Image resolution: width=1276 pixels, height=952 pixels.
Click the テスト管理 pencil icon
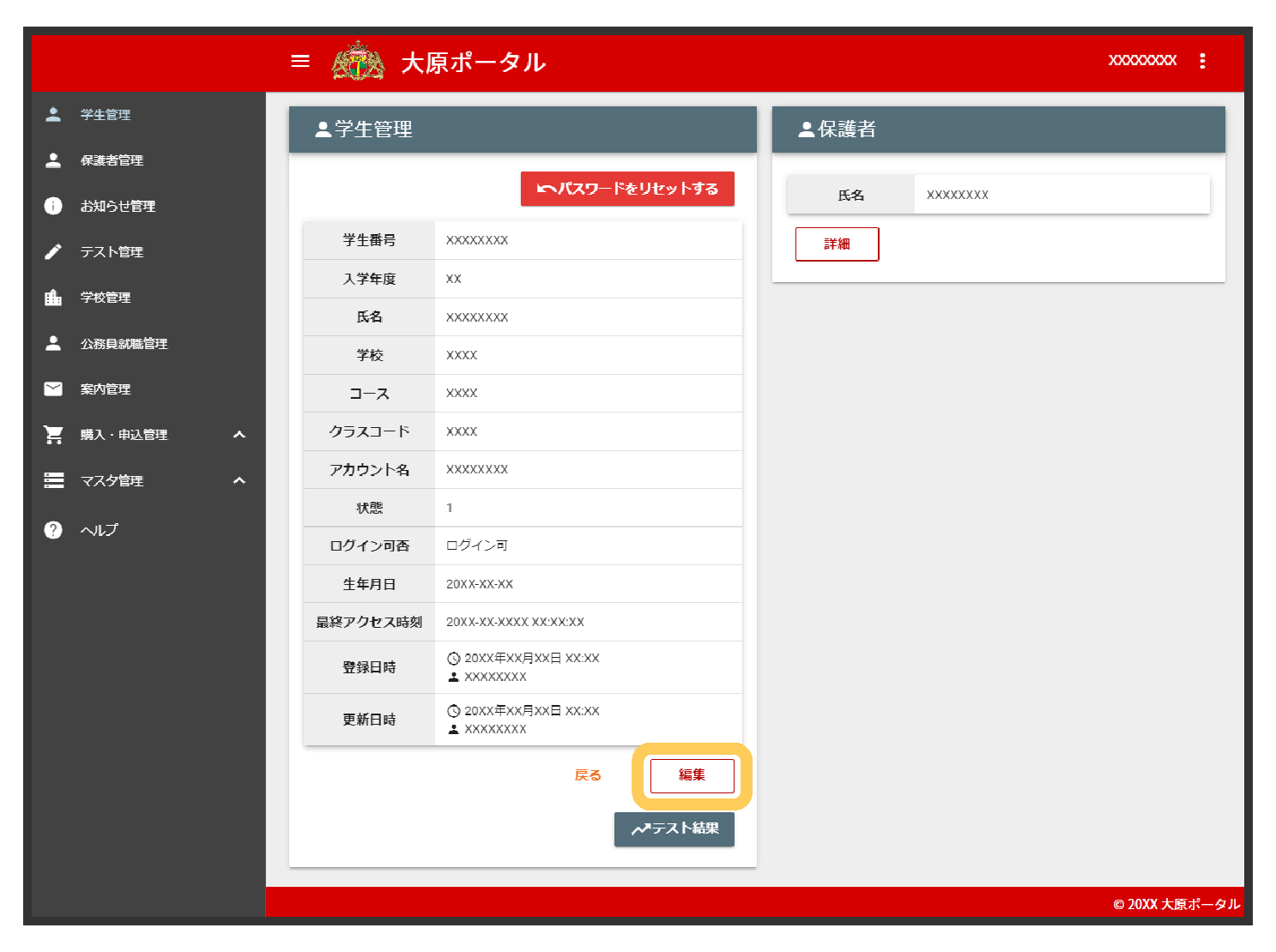[x=53, y=251]
